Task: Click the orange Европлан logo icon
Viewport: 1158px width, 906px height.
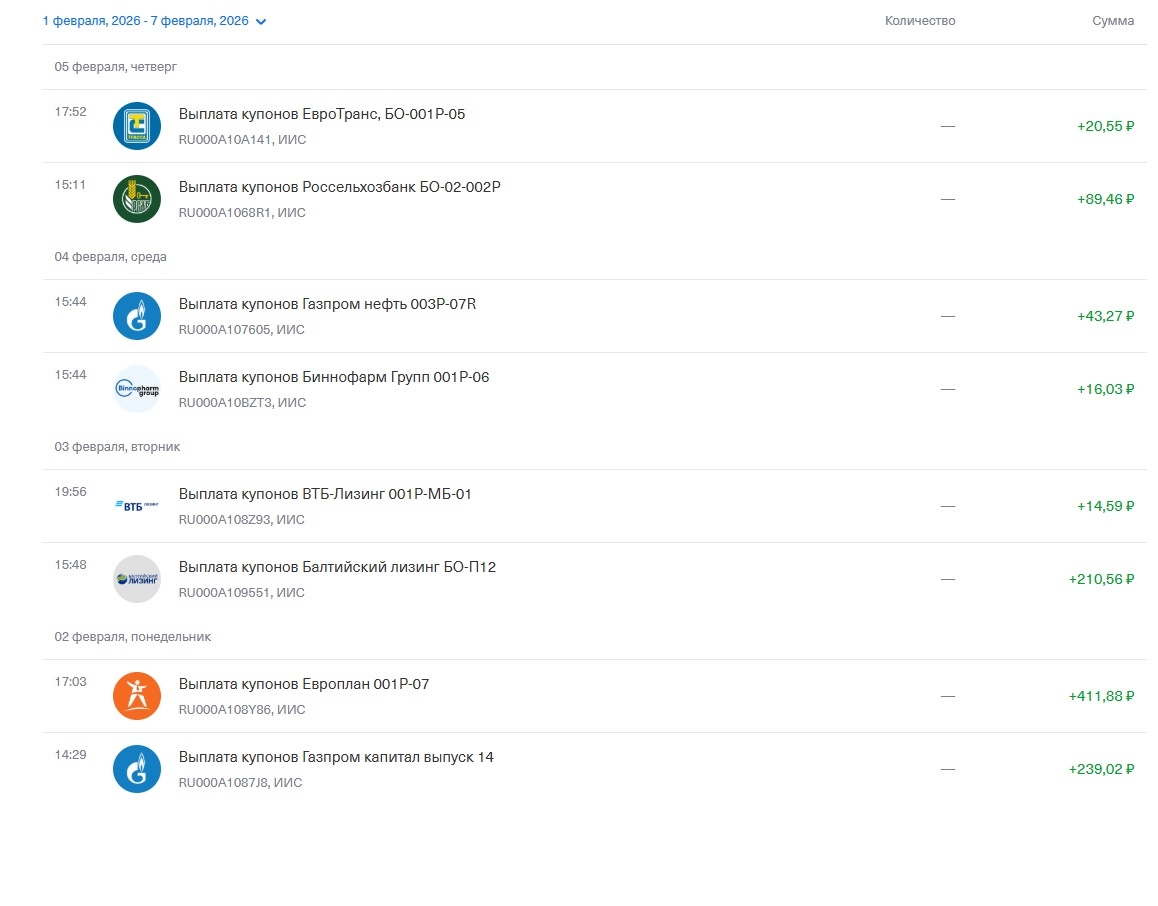Action: tap(137, 696)
